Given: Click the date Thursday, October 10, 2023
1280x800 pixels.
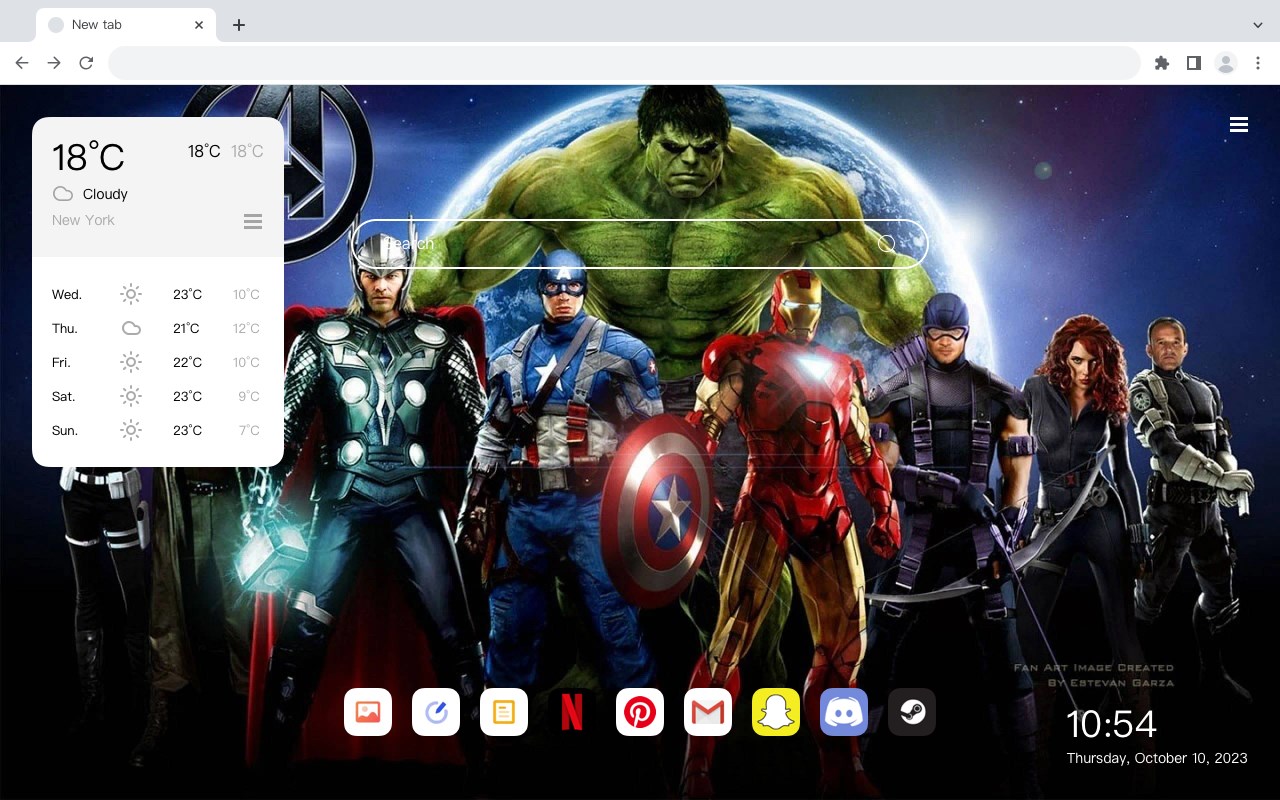Looking at the screenshot, I should pos(1157,758).
